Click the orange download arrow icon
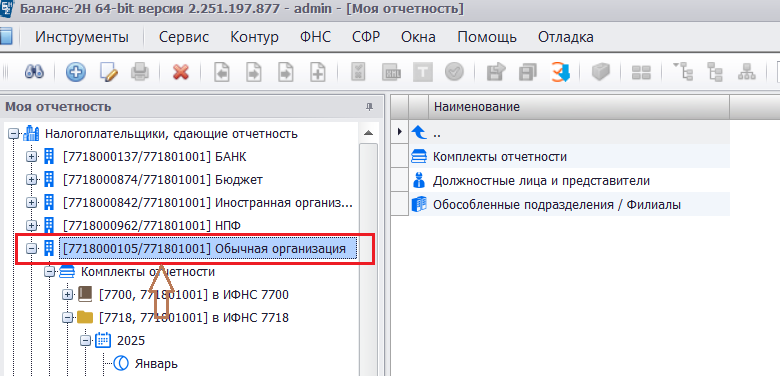The width and height of the screenshot is (780, 376). coord(561,73)
